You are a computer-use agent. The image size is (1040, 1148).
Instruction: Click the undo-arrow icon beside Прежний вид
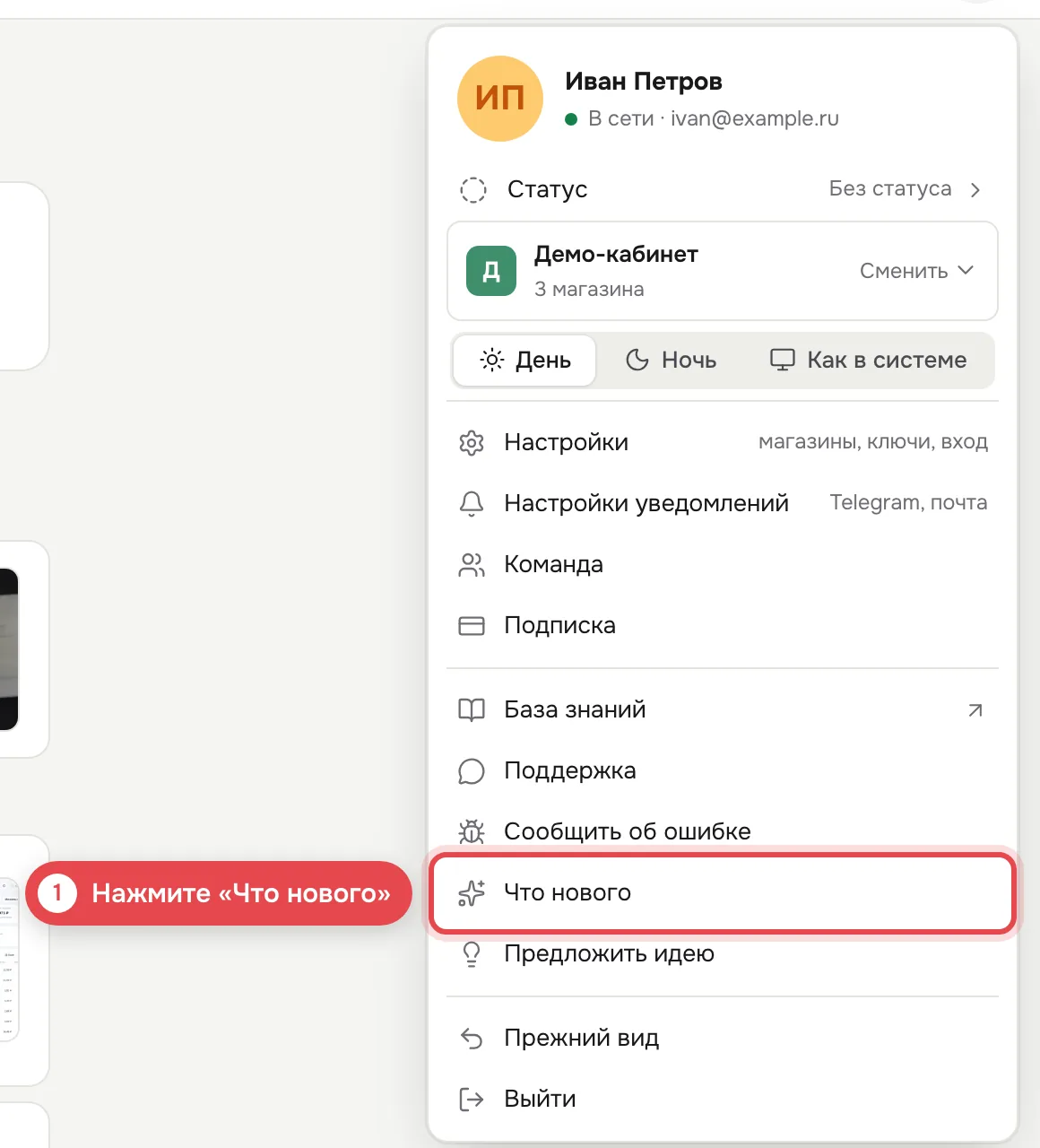[472, 1038]
